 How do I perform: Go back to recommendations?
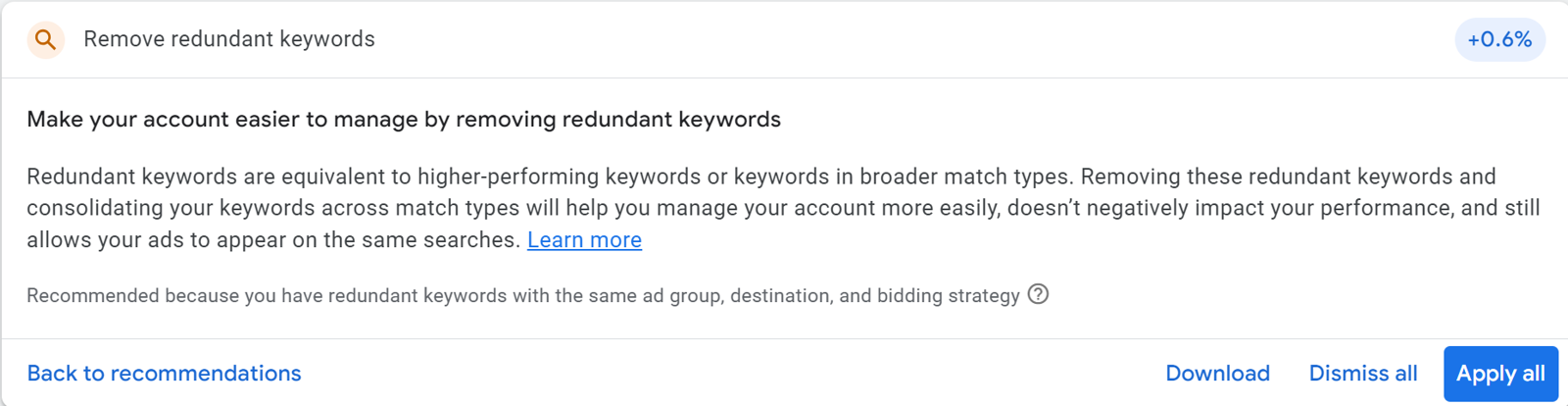[x=164, y=374]
